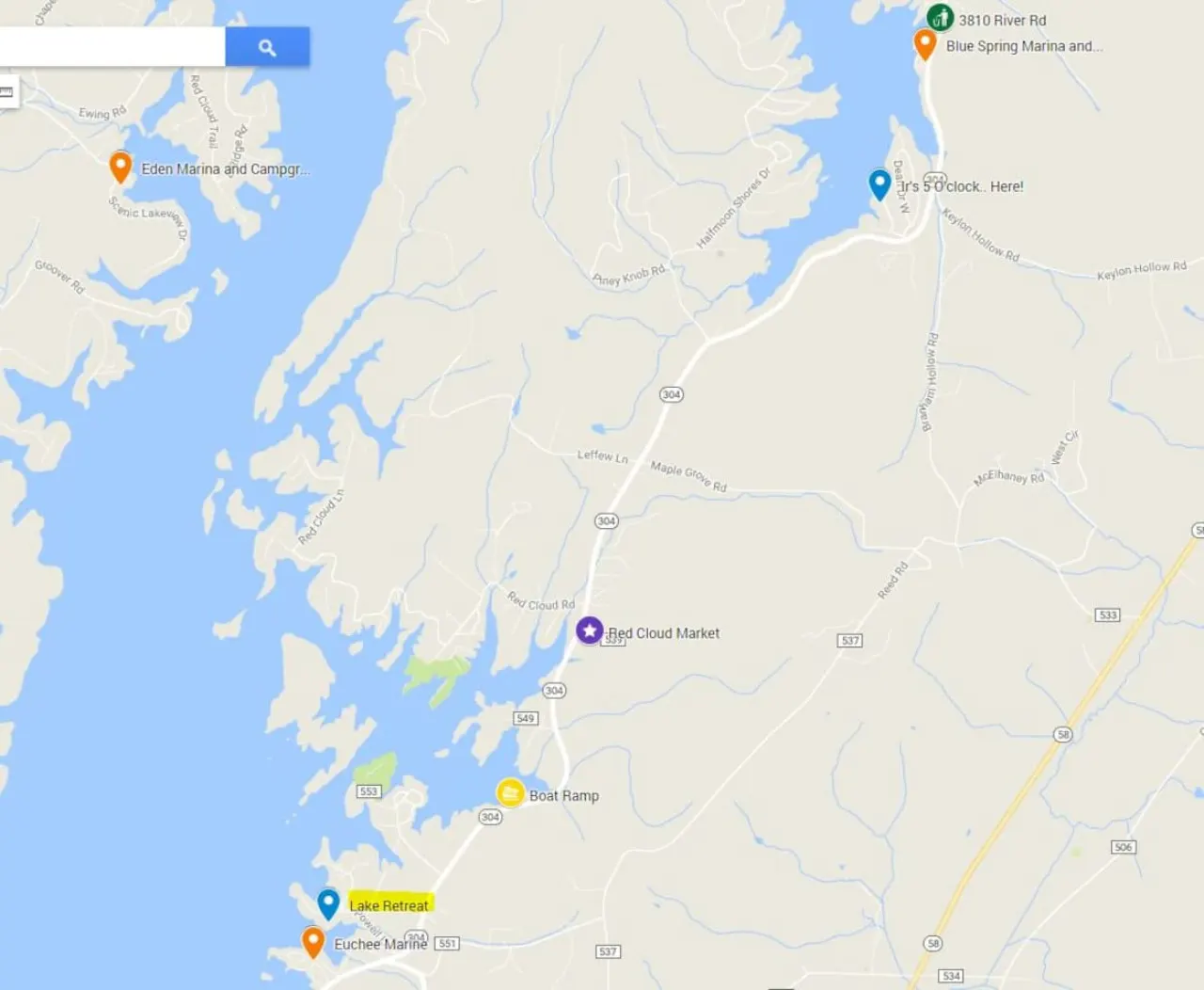Open the Blue Spring Marina label
The image size is (1204, 990).
click(x=1024, y=46)
